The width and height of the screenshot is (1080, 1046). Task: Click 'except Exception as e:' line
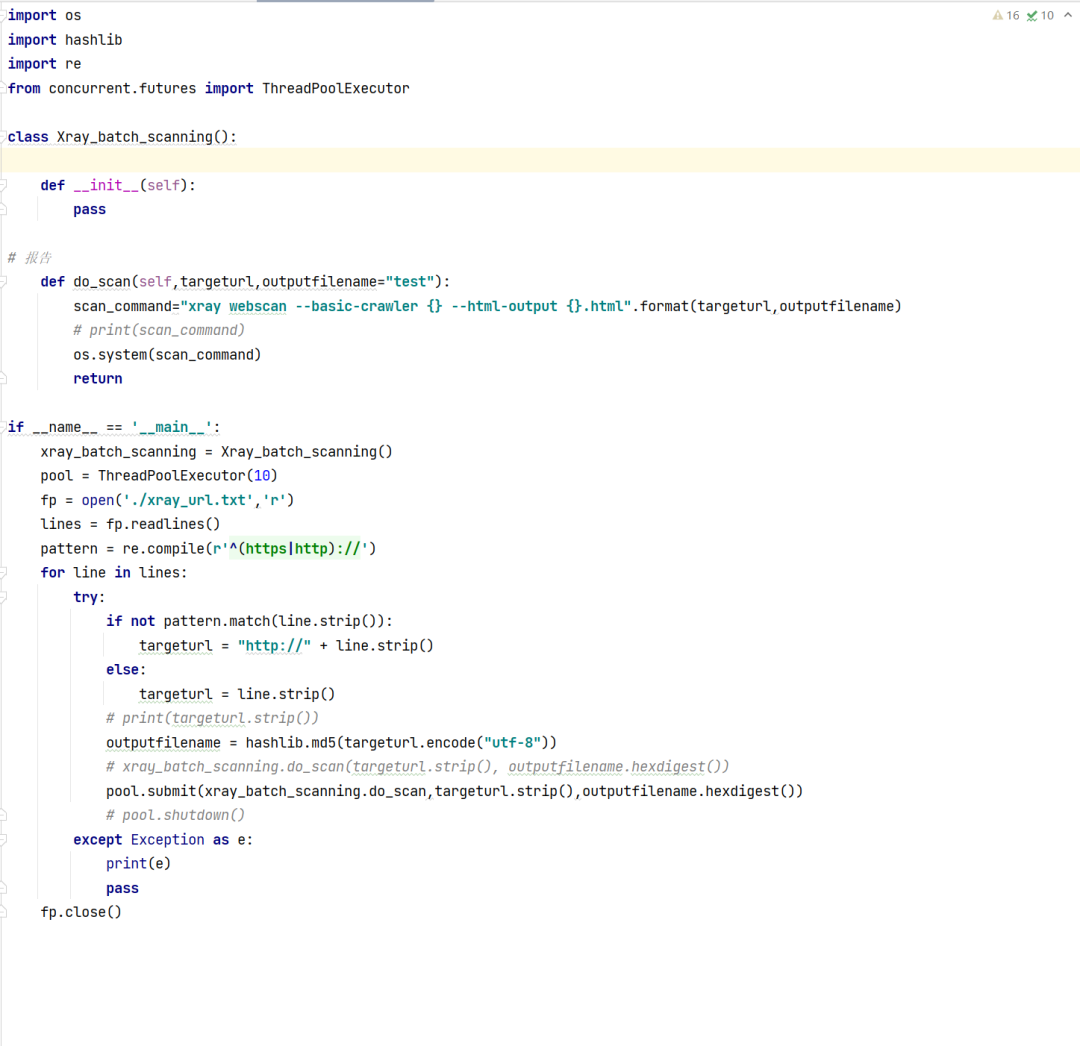point(163,839)
